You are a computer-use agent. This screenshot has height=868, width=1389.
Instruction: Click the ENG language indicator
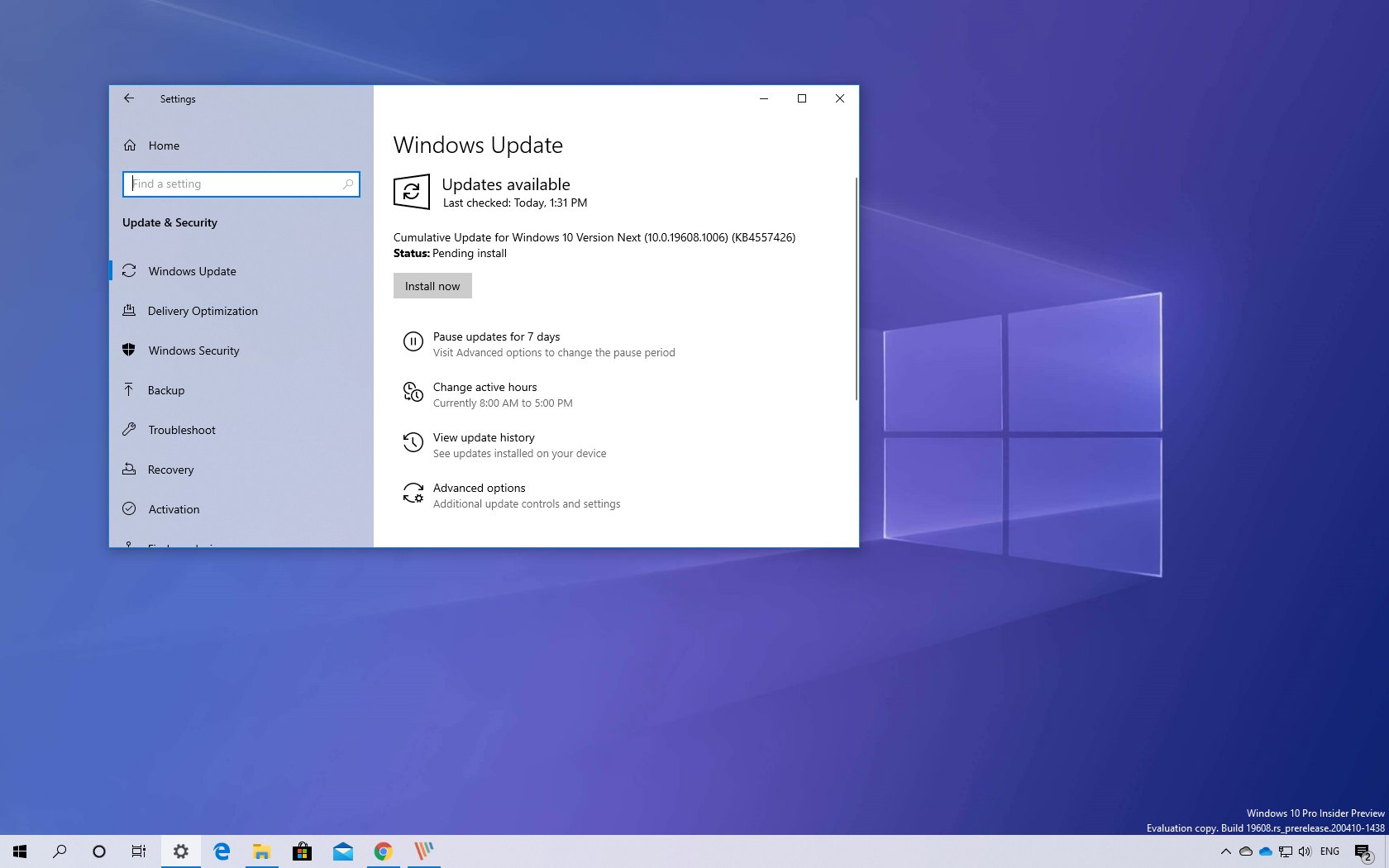click(1329, 851)
